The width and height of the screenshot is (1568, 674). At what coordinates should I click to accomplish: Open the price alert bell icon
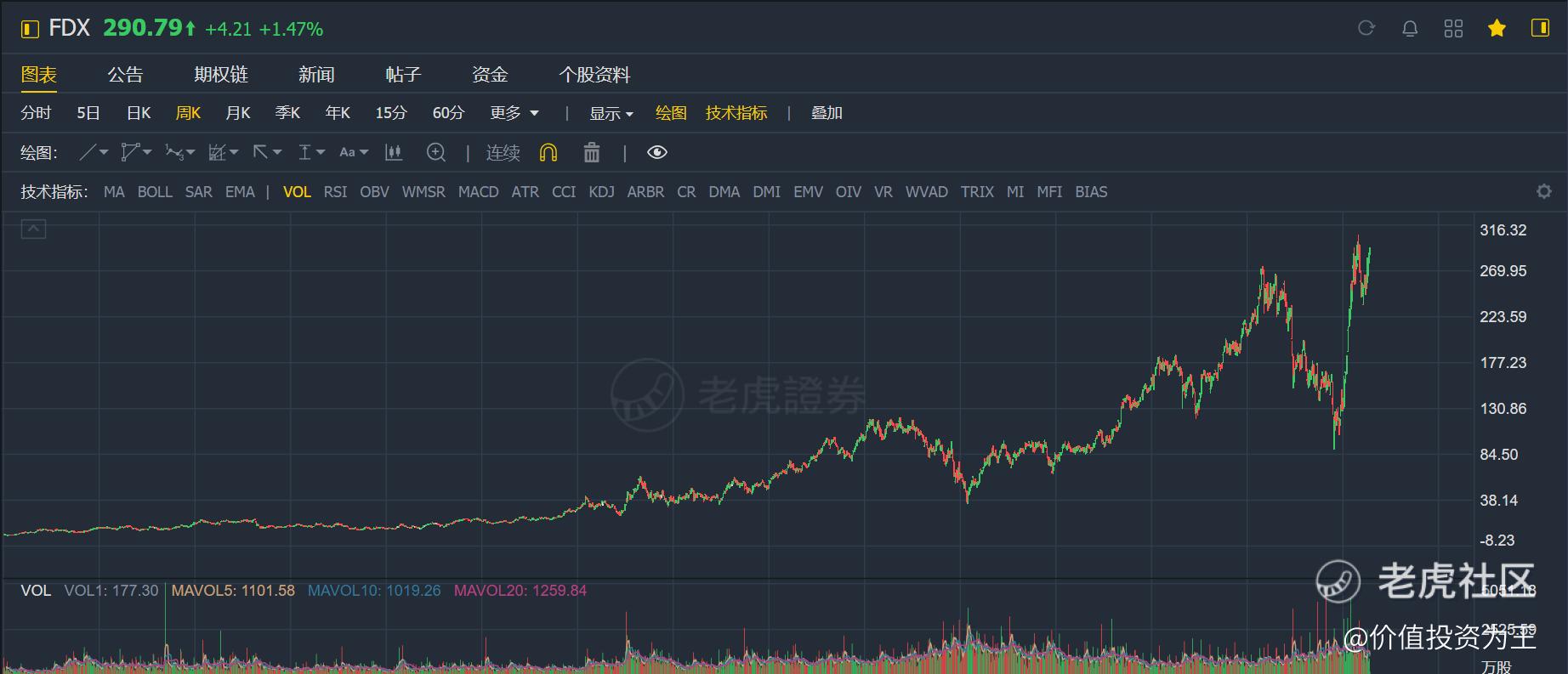coord(1410,29)
